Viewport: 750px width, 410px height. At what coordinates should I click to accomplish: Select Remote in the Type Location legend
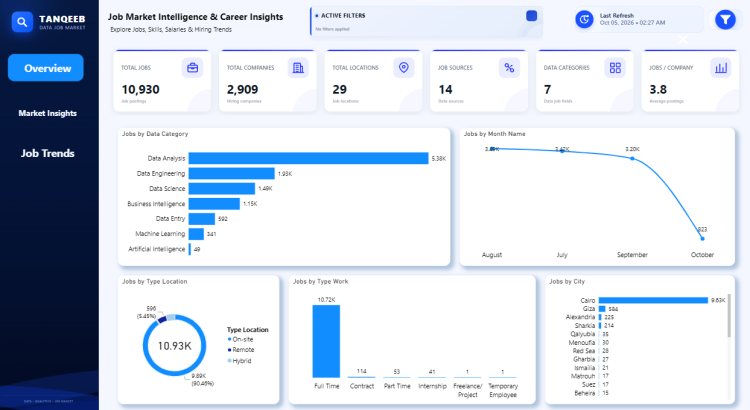click(241, 350)
